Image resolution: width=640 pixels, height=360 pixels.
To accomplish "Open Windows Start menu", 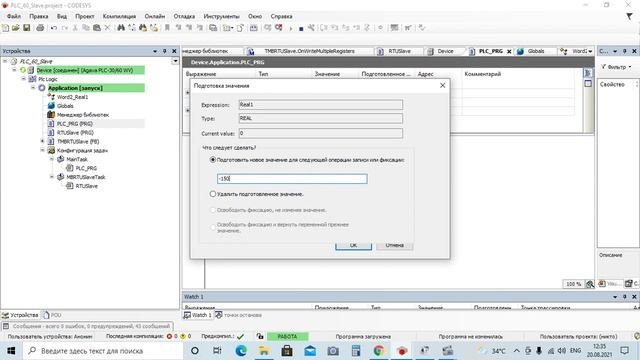I will pos(11,351).
